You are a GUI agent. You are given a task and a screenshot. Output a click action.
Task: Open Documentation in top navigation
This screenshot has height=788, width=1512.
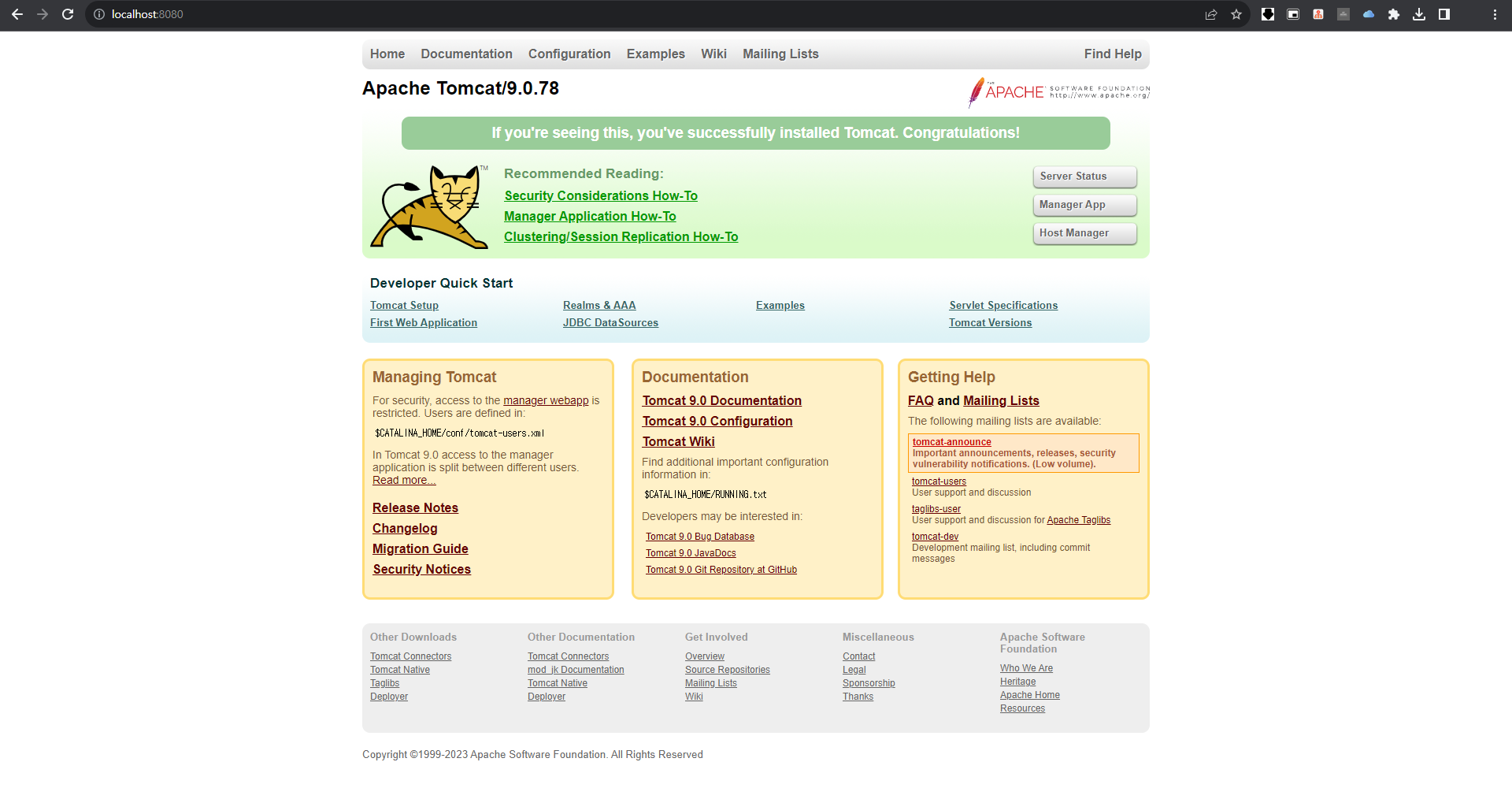coord(466,54)
